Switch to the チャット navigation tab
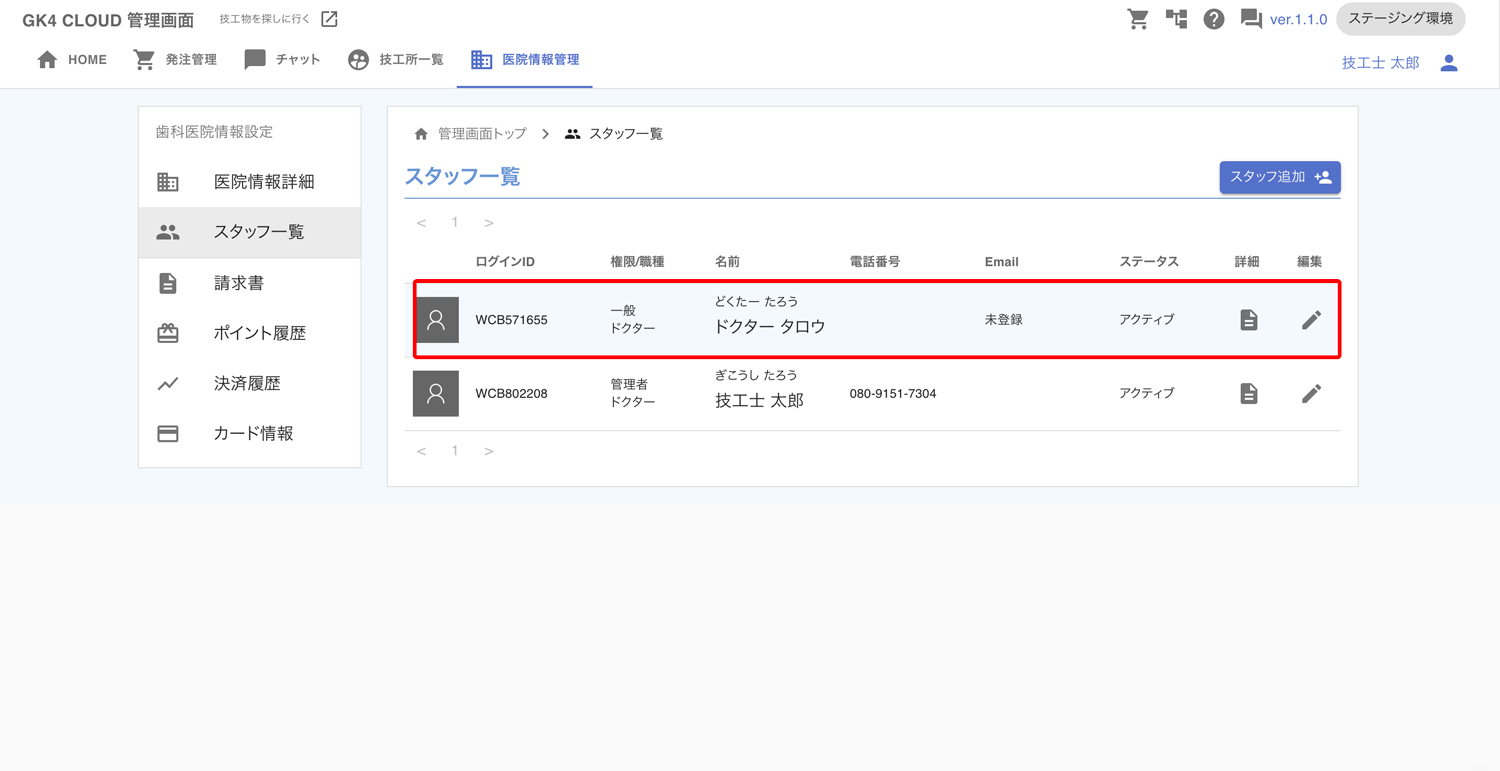The height and width of the screenshot is (771, 1500). point(283,60)
